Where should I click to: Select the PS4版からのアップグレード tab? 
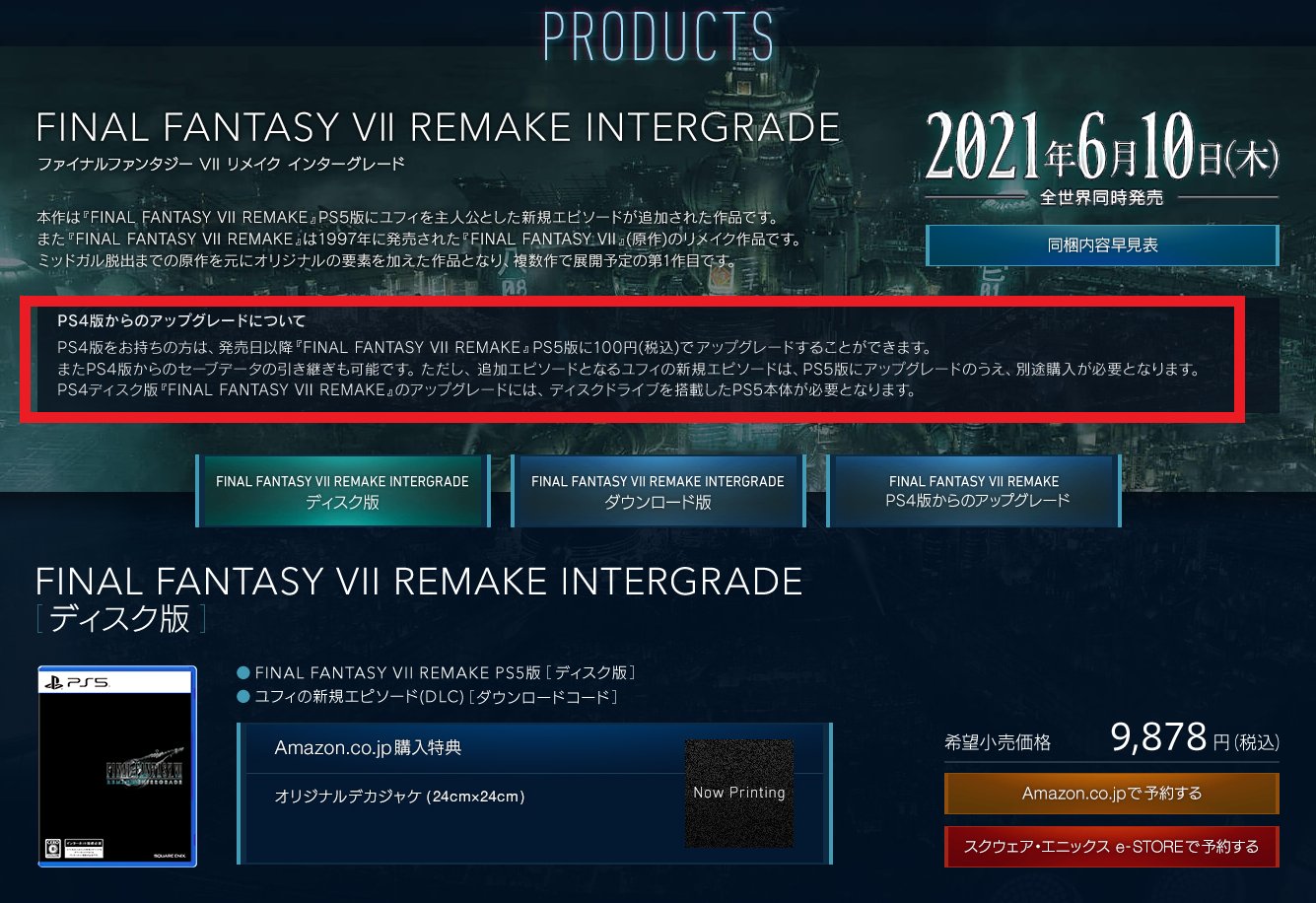coord(974,491)
